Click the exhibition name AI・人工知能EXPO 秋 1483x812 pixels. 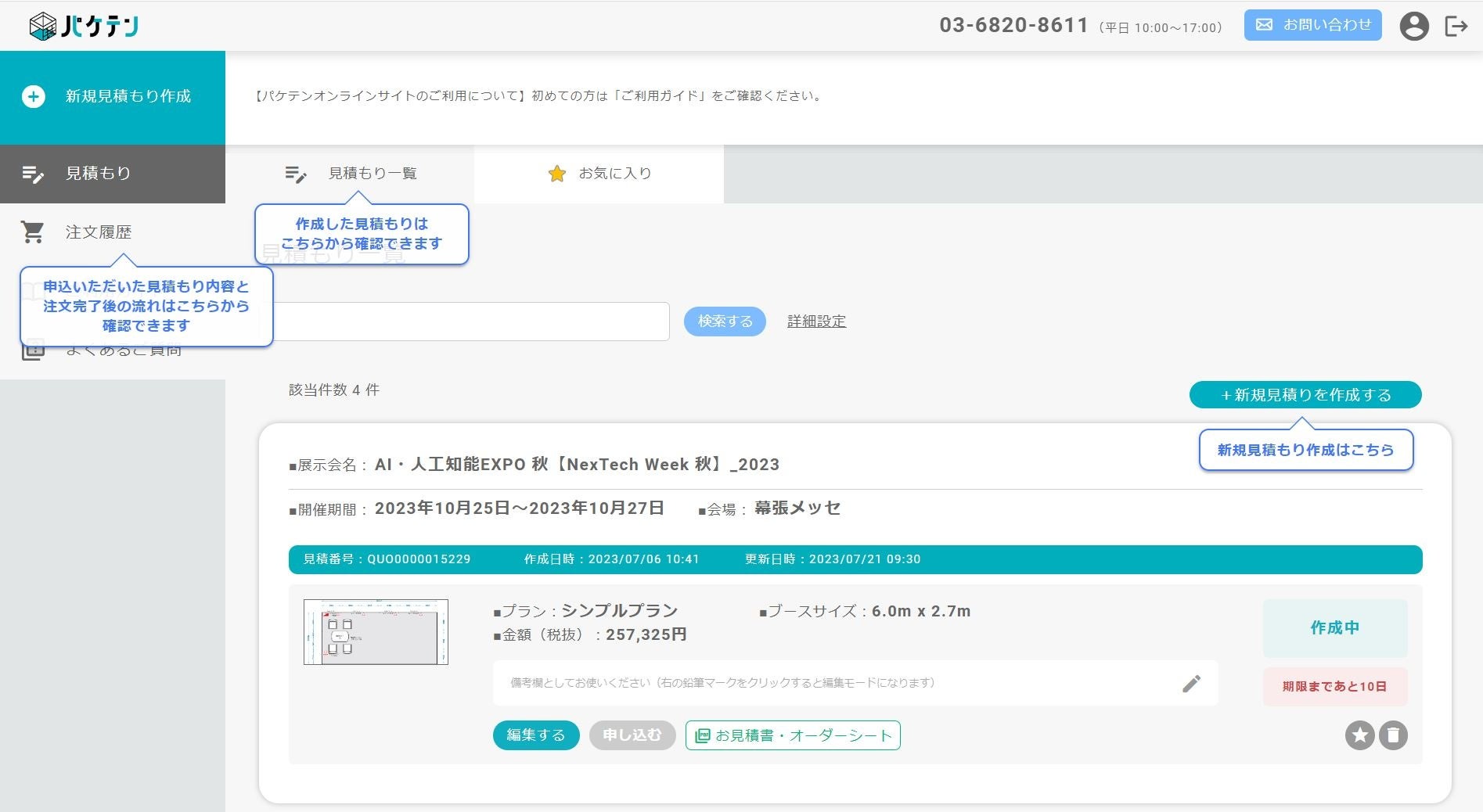578,465
